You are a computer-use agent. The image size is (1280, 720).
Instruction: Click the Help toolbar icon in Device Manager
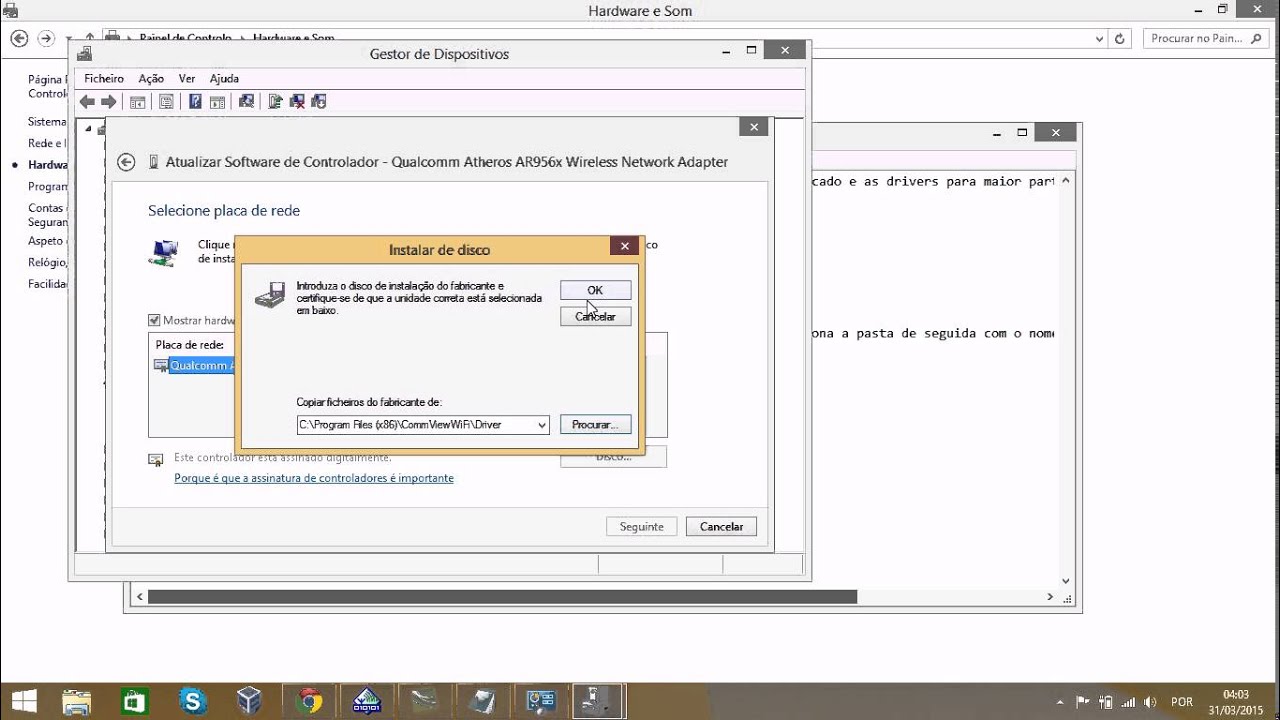tap(195, 101)
